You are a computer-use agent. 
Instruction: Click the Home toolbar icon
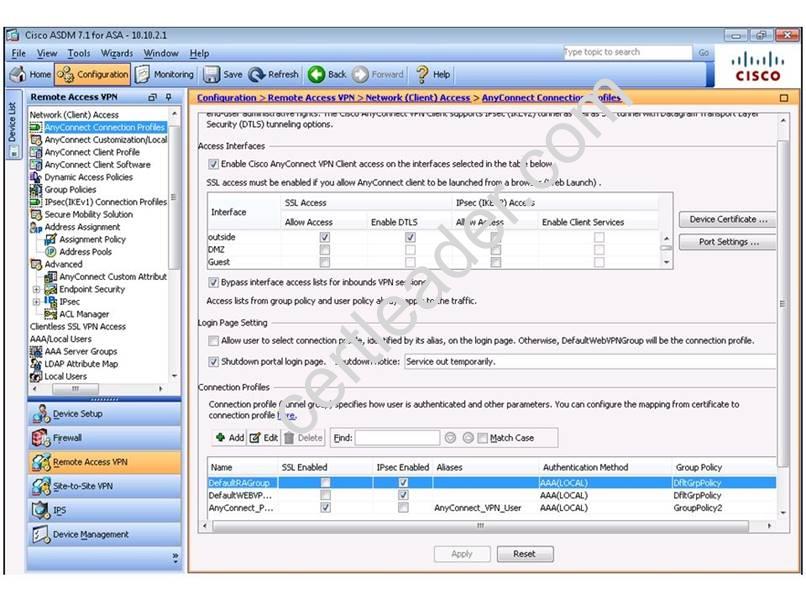tap(17, 75)
